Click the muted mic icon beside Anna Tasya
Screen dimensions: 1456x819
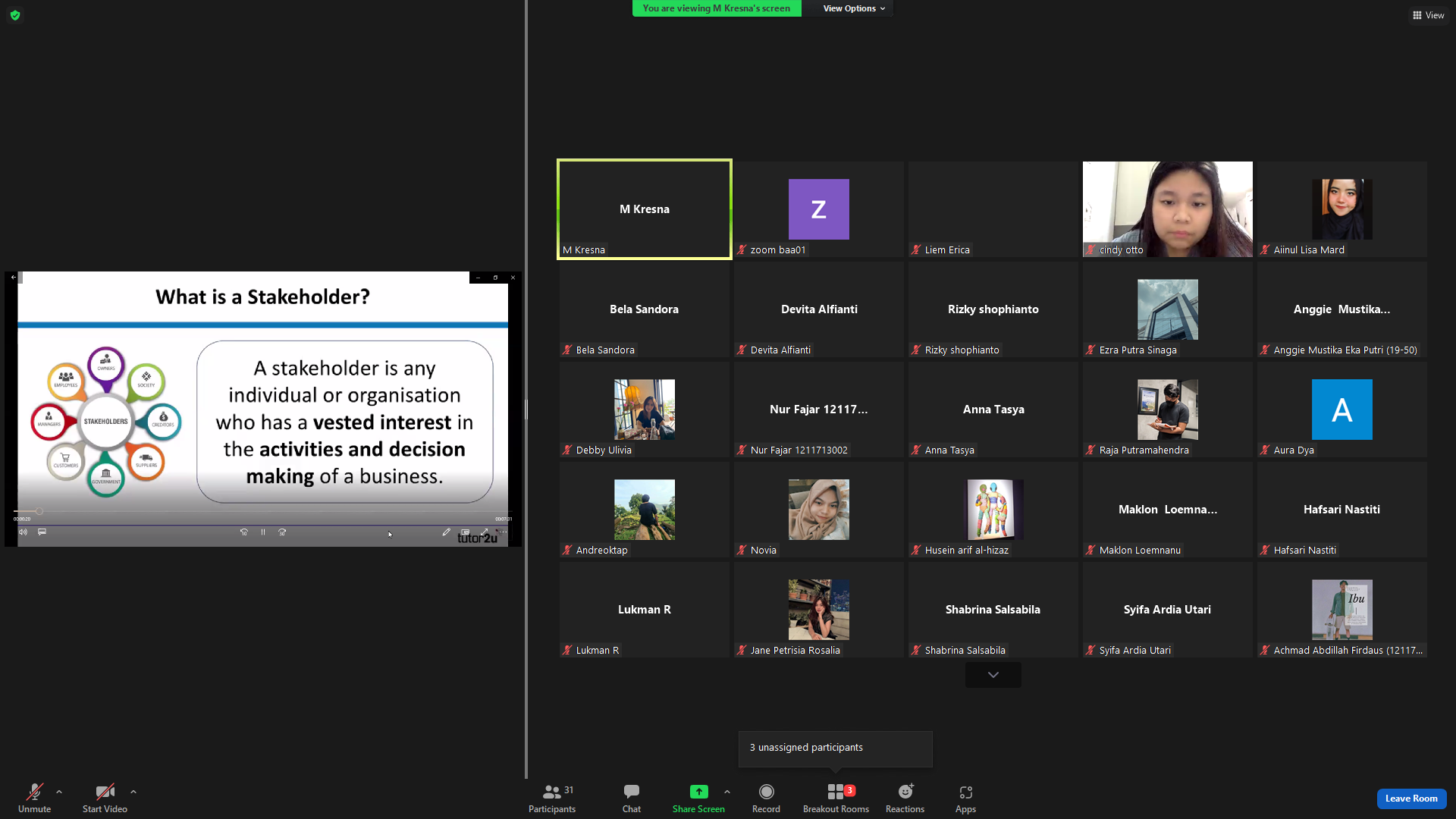(916, 450)
